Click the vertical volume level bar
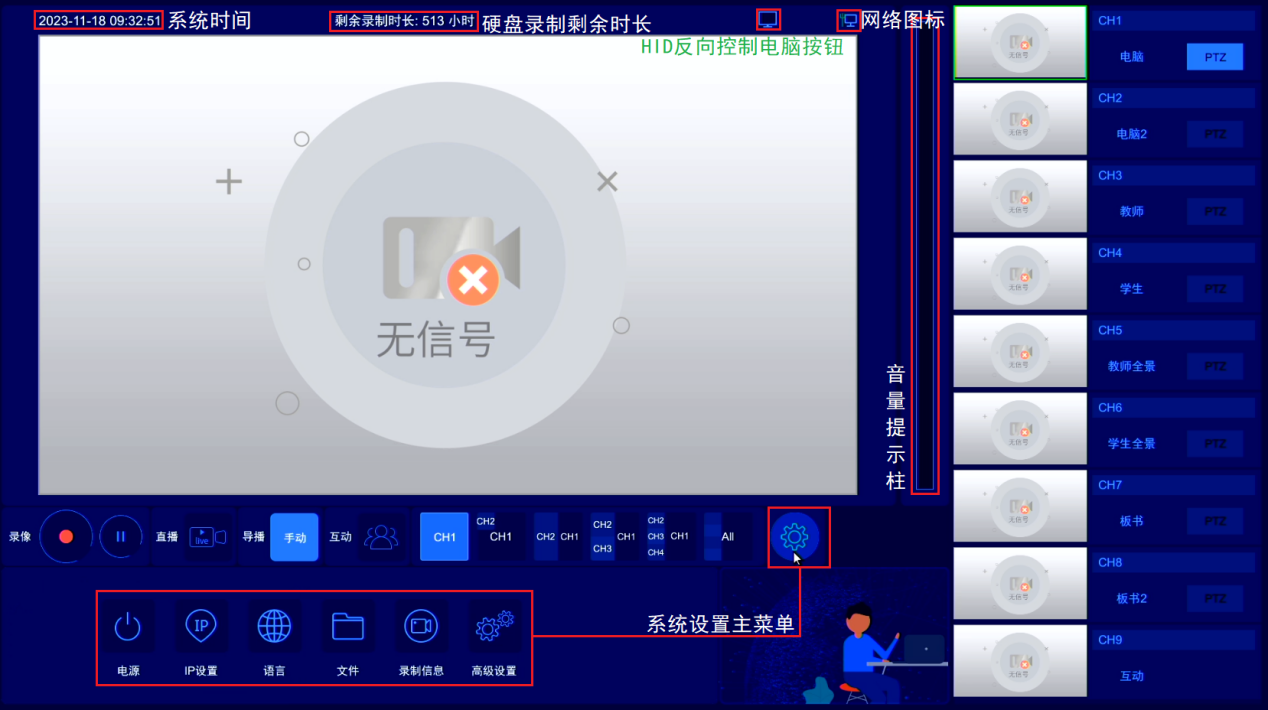The width and height of the screenshot is (1268, 710). click(925, 260)
